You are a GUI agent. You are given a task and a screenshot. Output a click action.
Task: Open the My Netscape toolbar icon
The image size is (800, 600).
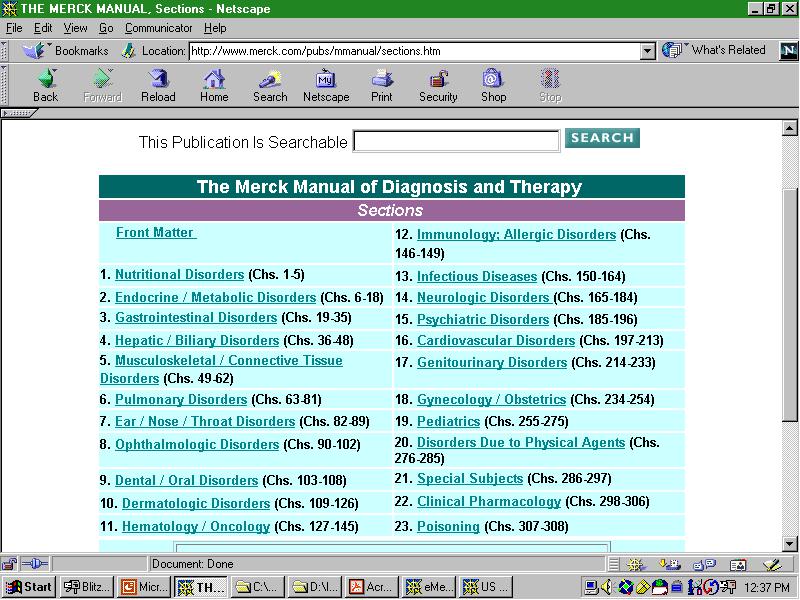tap(326, 85)
